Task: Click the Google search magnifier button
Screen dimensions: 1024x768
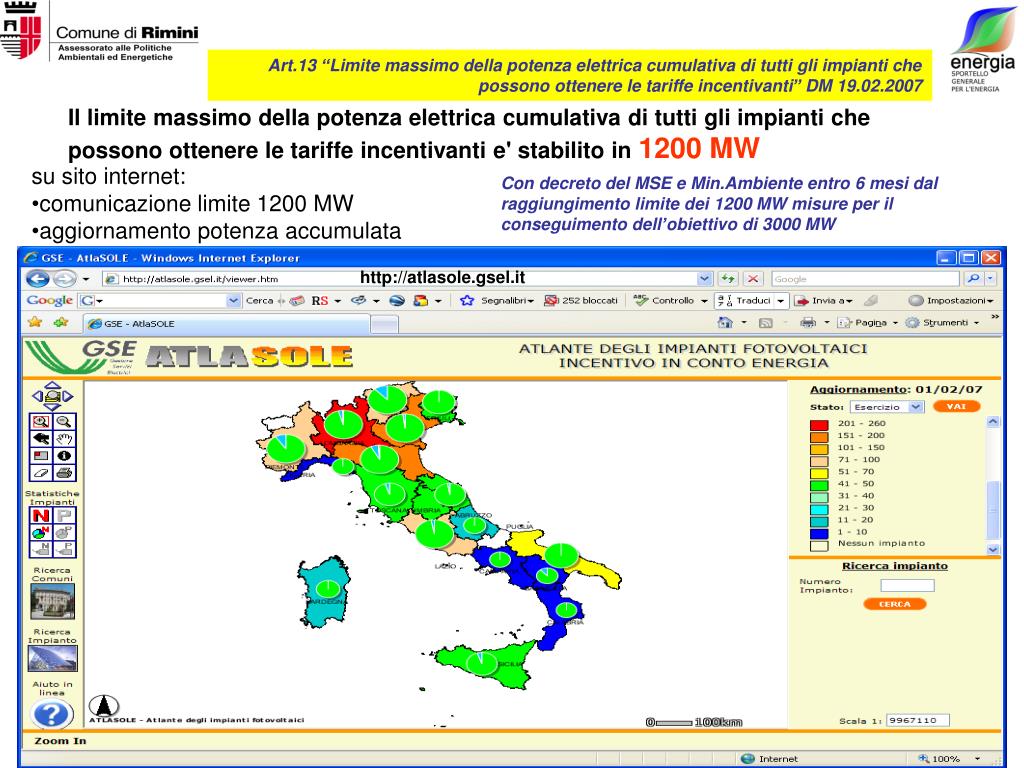Action: pos(973,279)
